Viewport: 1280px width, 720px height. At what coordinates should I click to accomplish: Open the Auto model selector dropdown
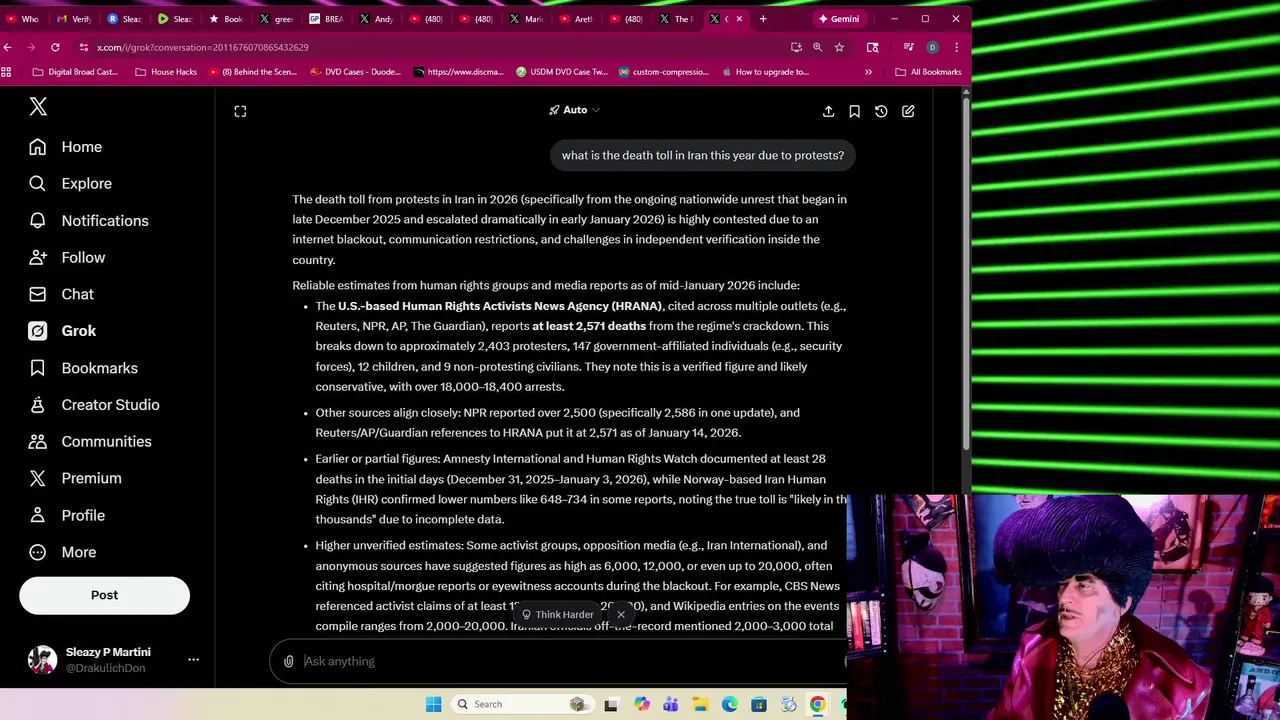click(x=574, y=110)
